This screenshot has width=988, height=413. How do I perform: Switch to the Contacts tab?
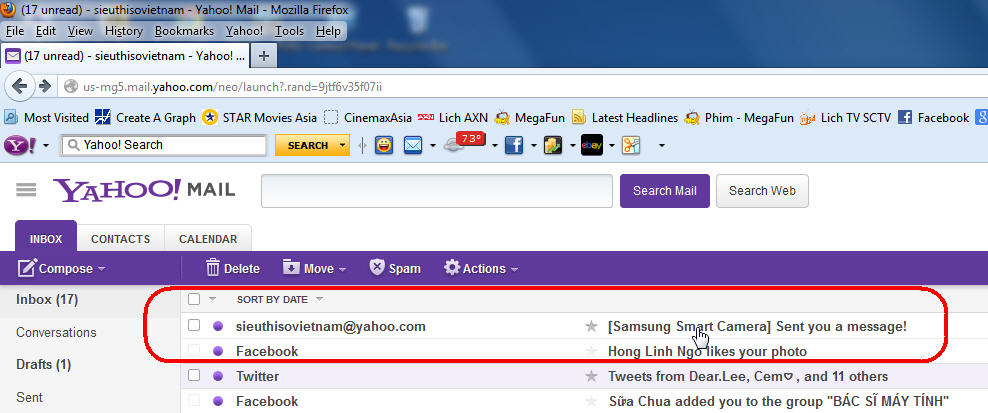(120, 239)
